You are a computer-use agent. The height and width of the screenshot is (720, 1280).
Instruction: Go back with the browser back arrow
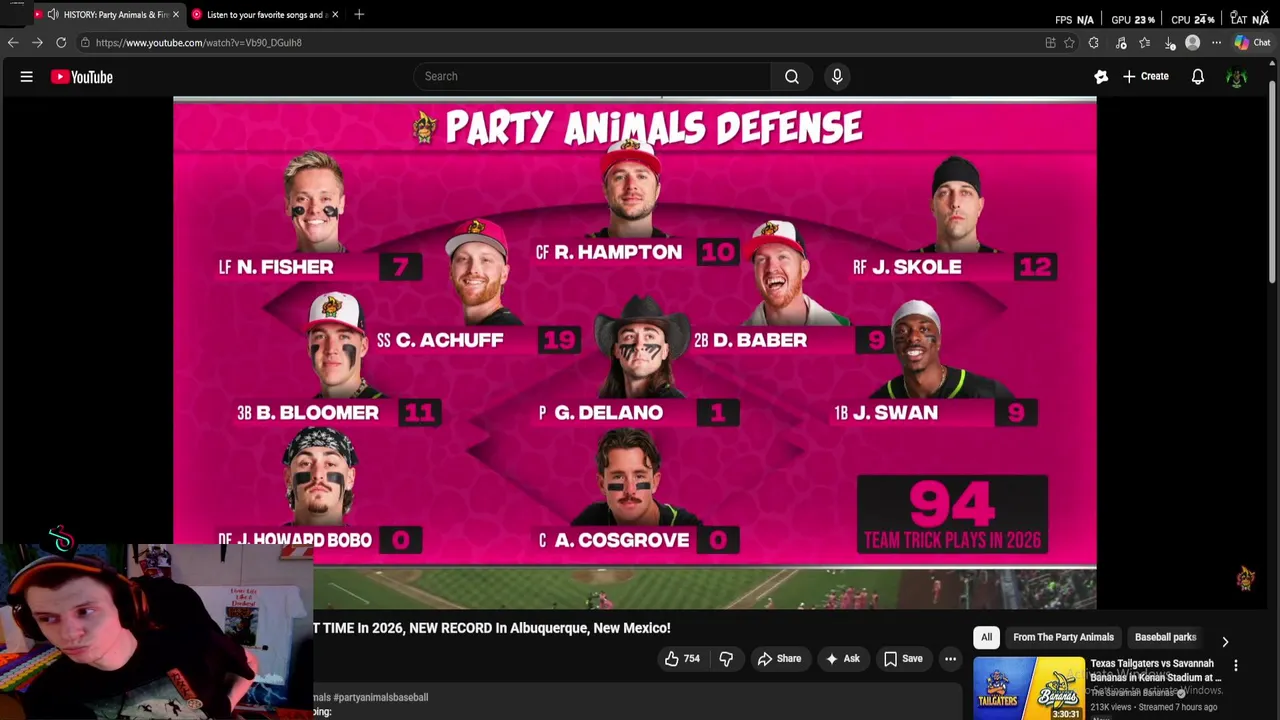pos(13,42)
